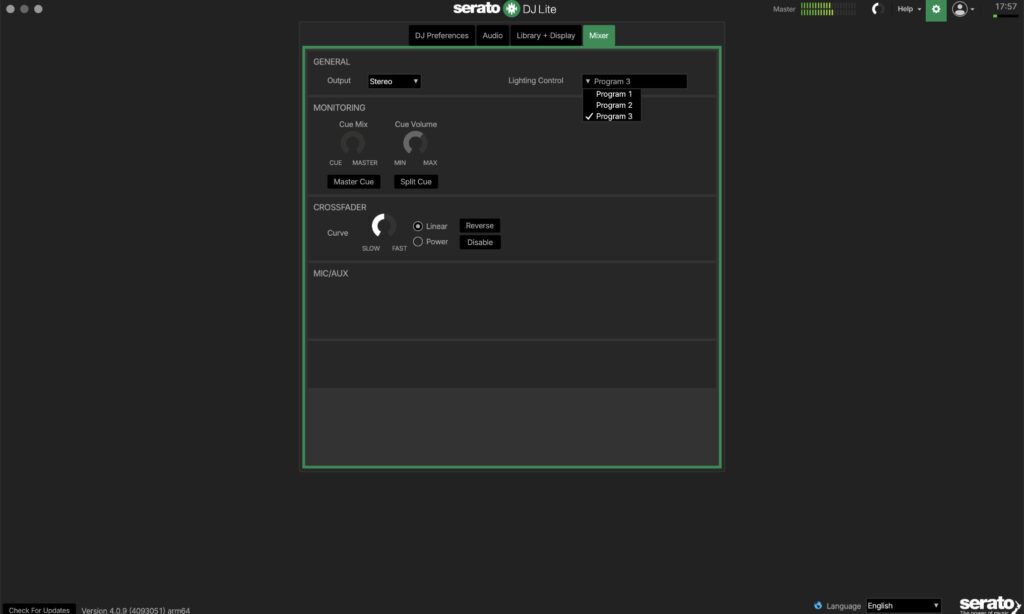Open the Output Stereo dropdown

(x=394, y=81)
